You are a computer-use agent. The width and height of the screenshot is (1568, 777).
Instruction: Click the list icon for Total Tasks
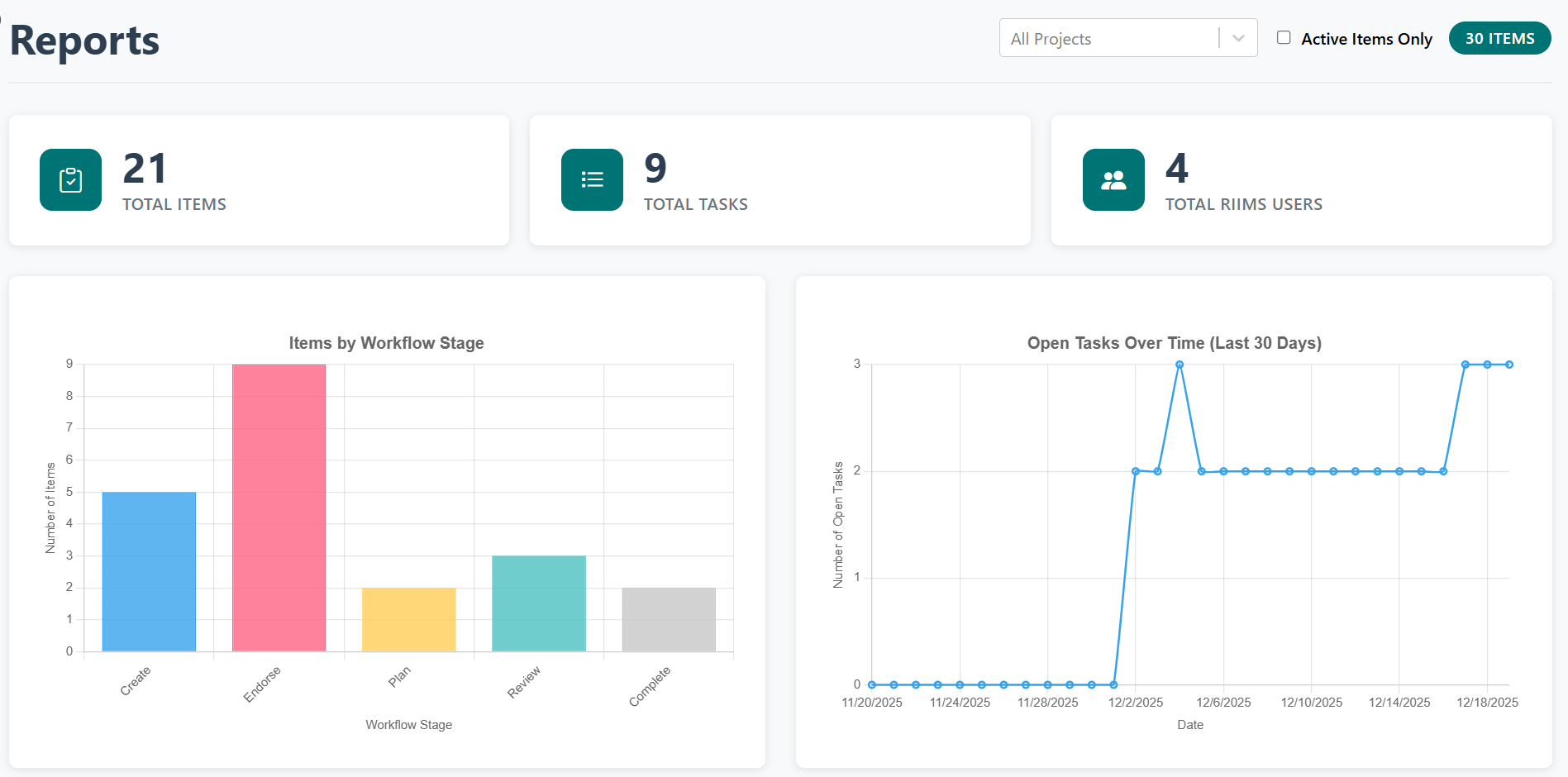[x=592, y=180]
